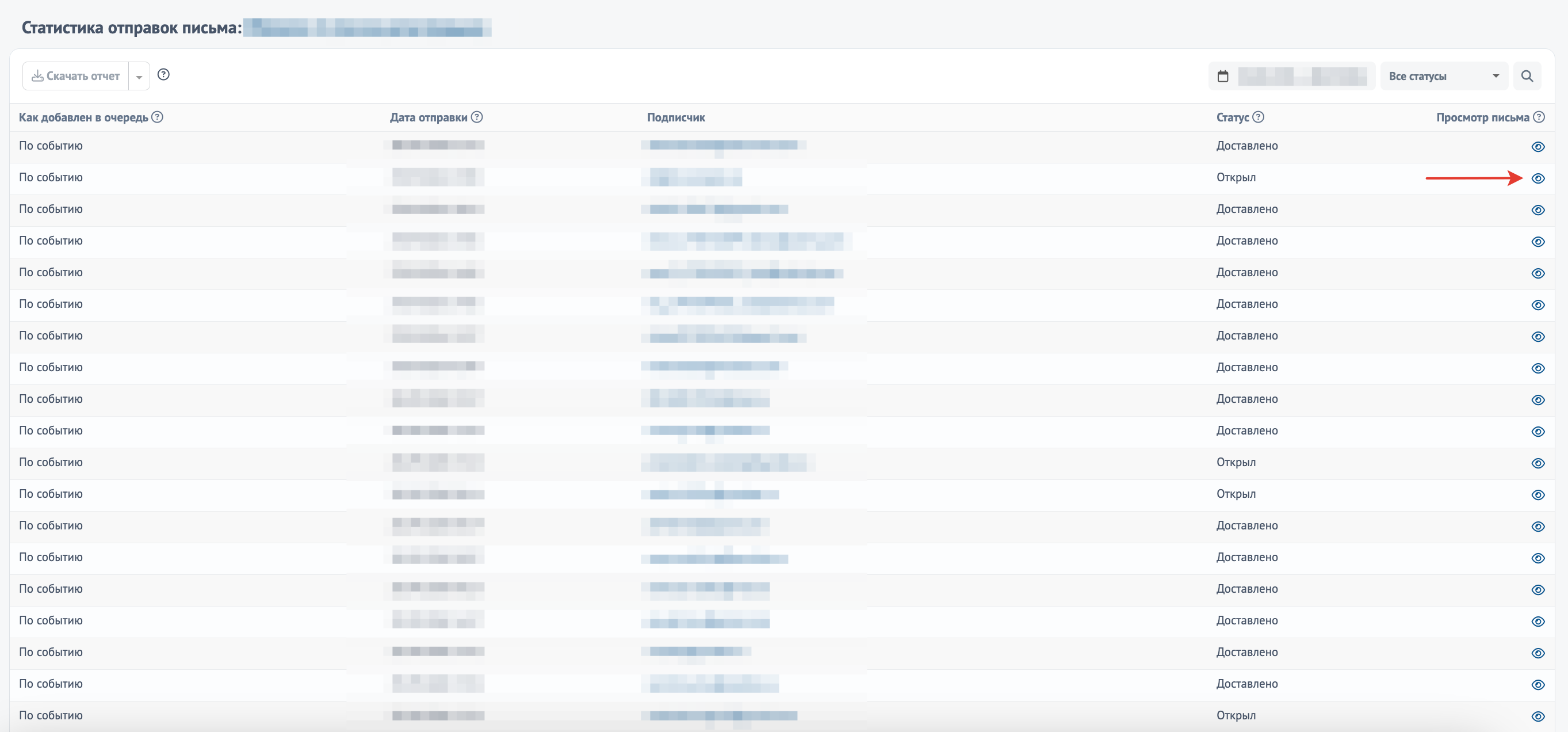Click the calendar icon in the date filter
Screen dimensions: 1568x732
tap(1223, 76)
